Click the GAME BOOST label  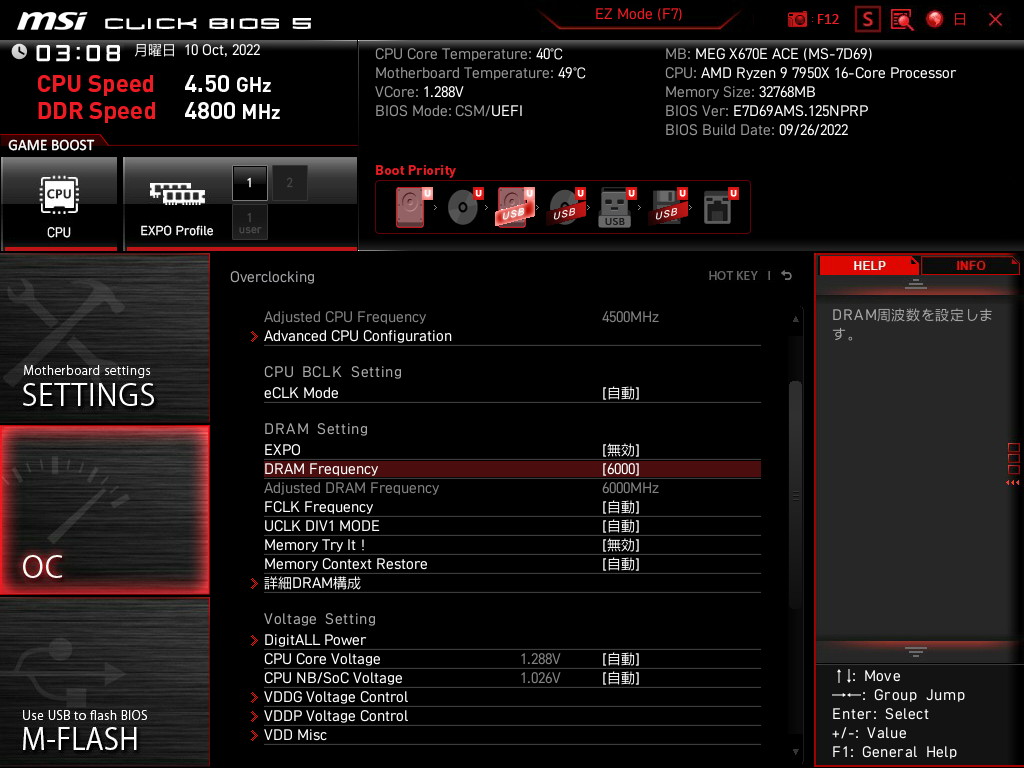coord(51,145)
